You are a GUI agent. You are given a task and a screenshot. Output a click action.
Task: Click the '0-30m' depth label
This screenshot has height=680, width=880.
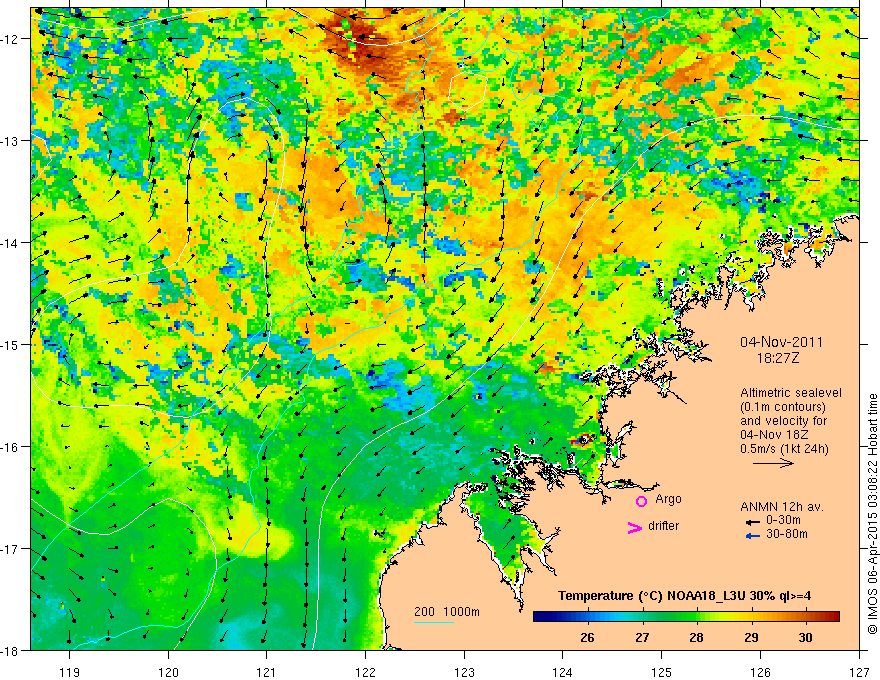pos(783,520)
